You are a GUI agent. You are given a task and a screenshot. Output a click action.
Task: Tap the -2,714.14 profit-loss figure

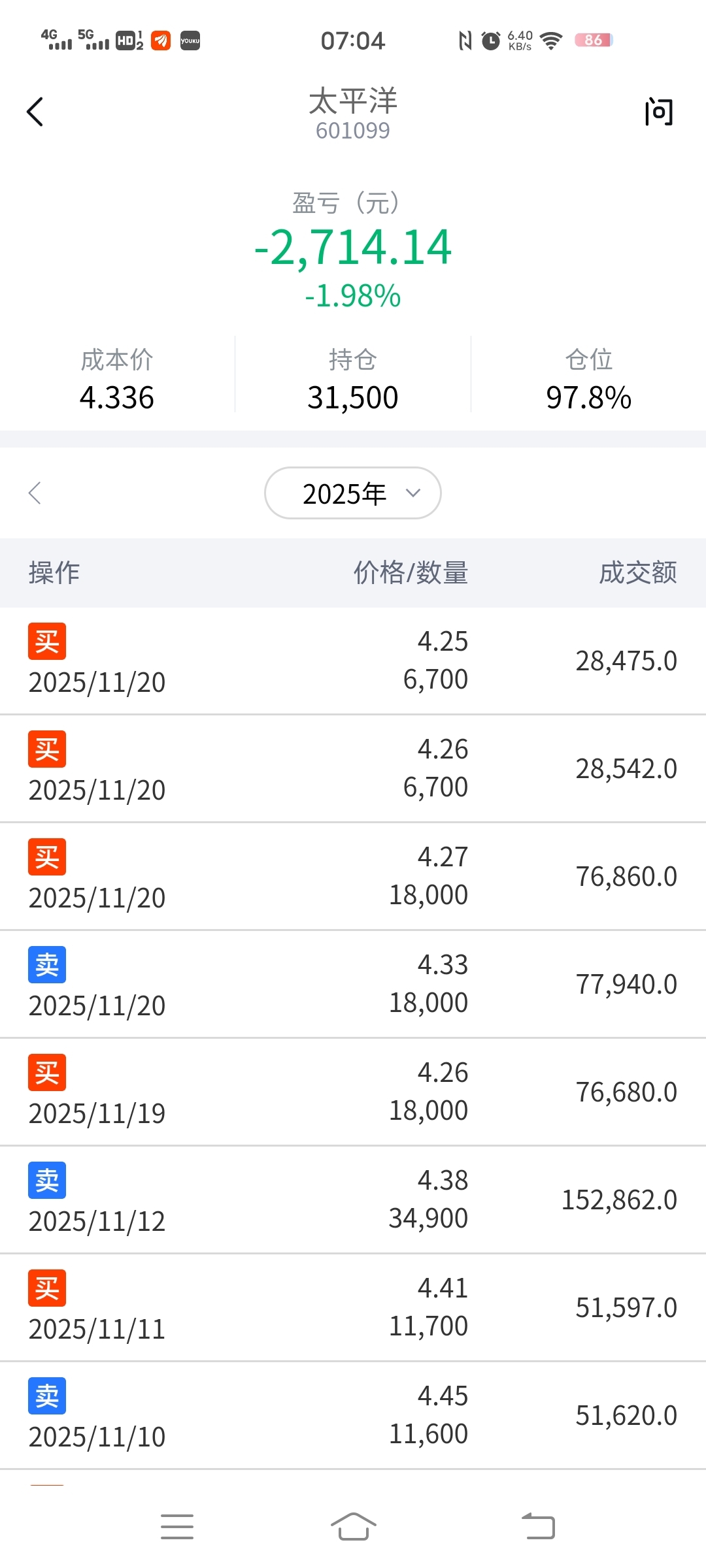pyautogui.click(x=353, y=248)
